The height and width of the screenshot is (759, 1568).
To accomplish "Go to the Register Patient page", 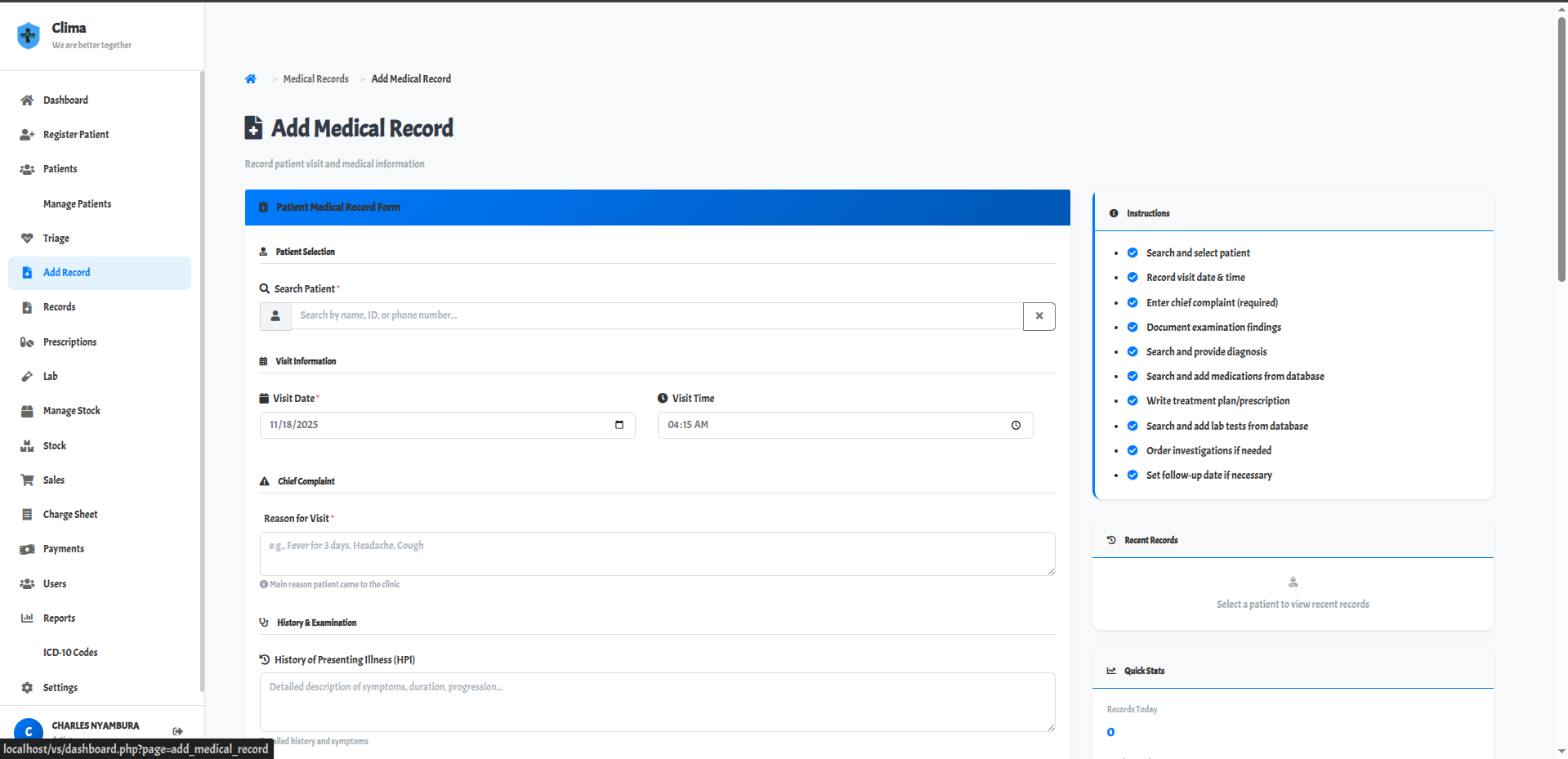I will [76, 134].
